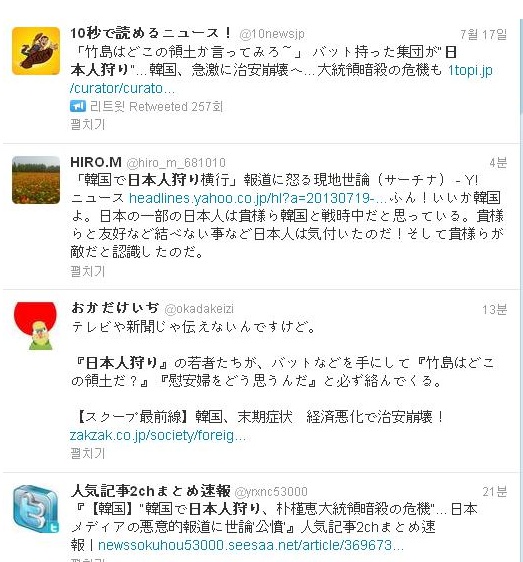The height and width of the screenshot is (562, 523).
Task: Open the @10newsjp username handle
Action: point(272,34)
